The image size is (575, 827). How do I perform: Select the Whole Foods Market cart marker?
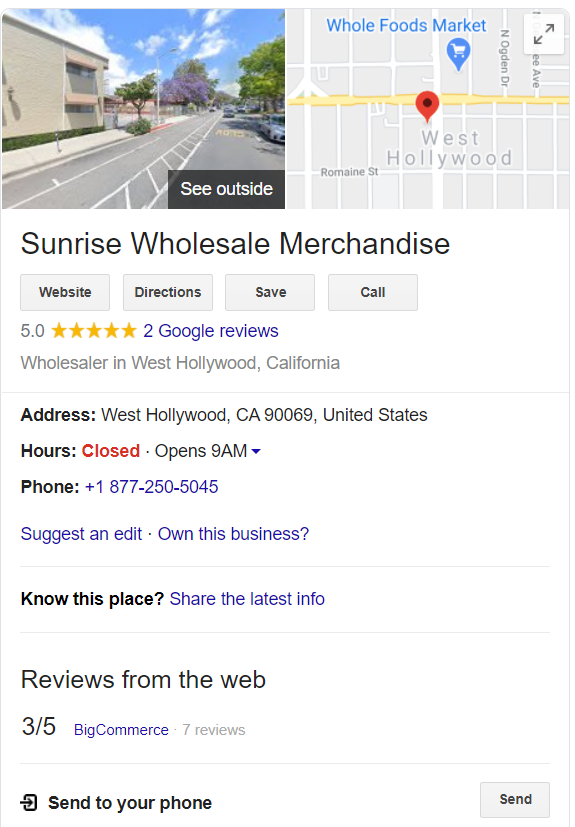point(458,54)
